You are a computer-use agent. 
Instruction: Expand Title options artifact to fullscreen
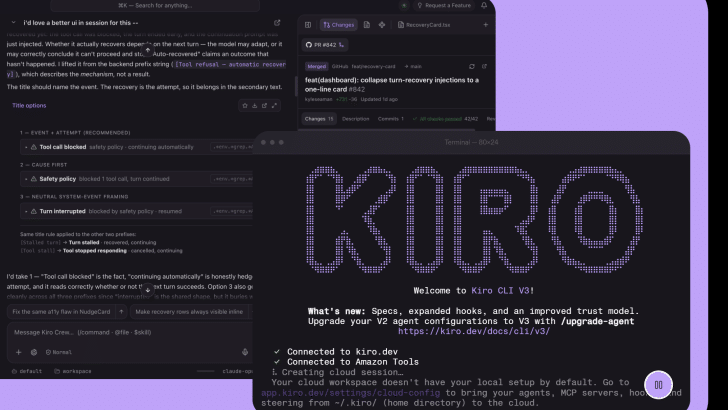(x=274, y=105)
